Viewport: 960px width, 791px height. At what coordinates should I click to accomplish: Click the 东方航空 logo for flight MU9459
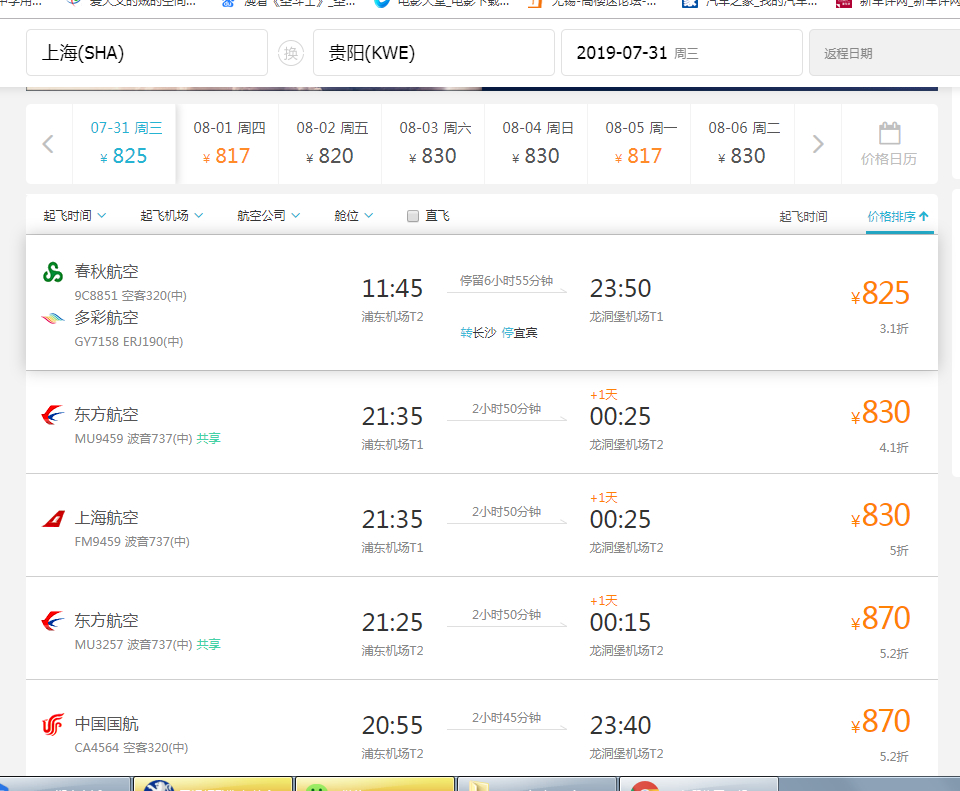(x=53, y=415)
